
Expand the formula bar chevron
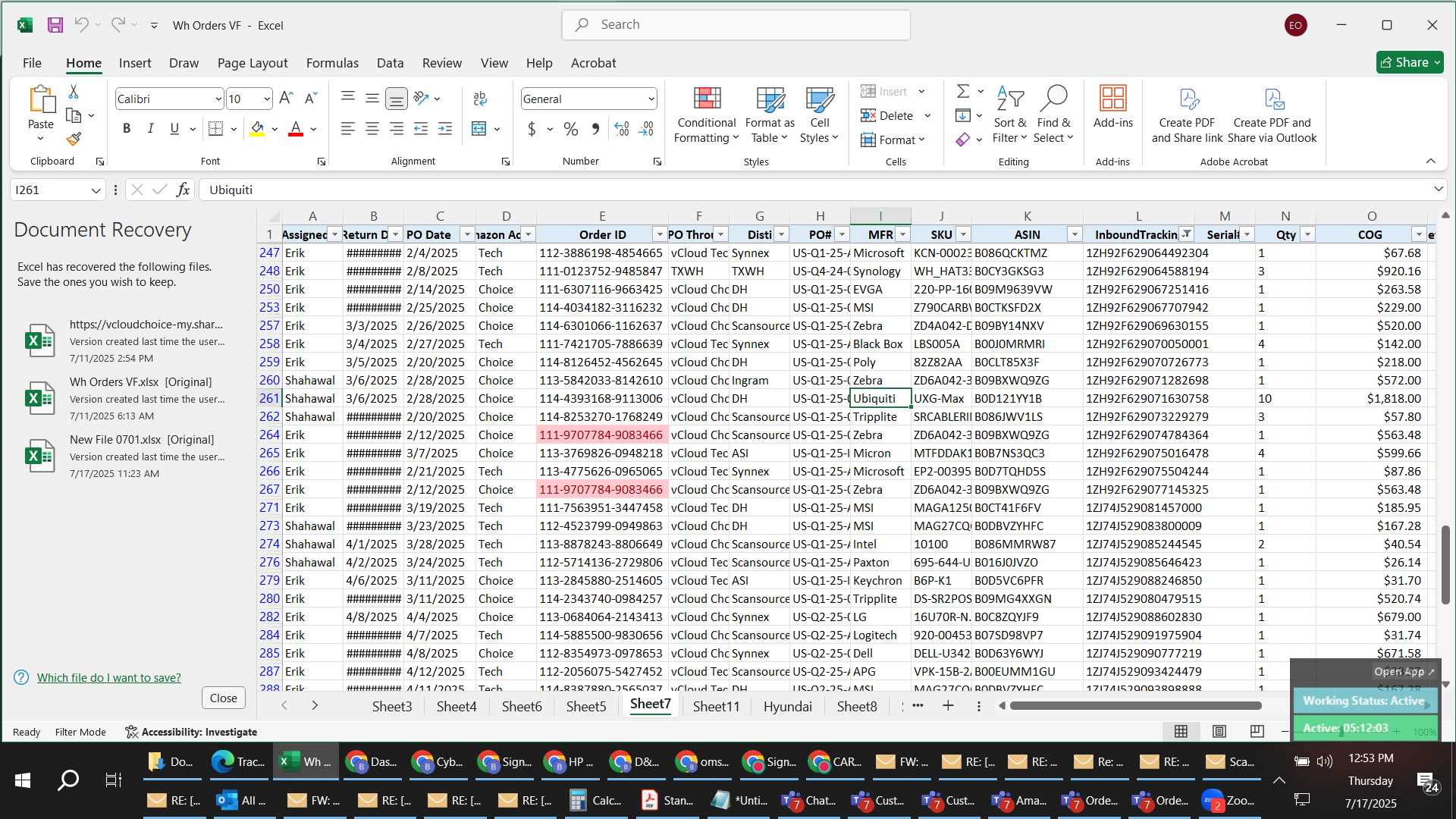click(x=1438, y=189)
